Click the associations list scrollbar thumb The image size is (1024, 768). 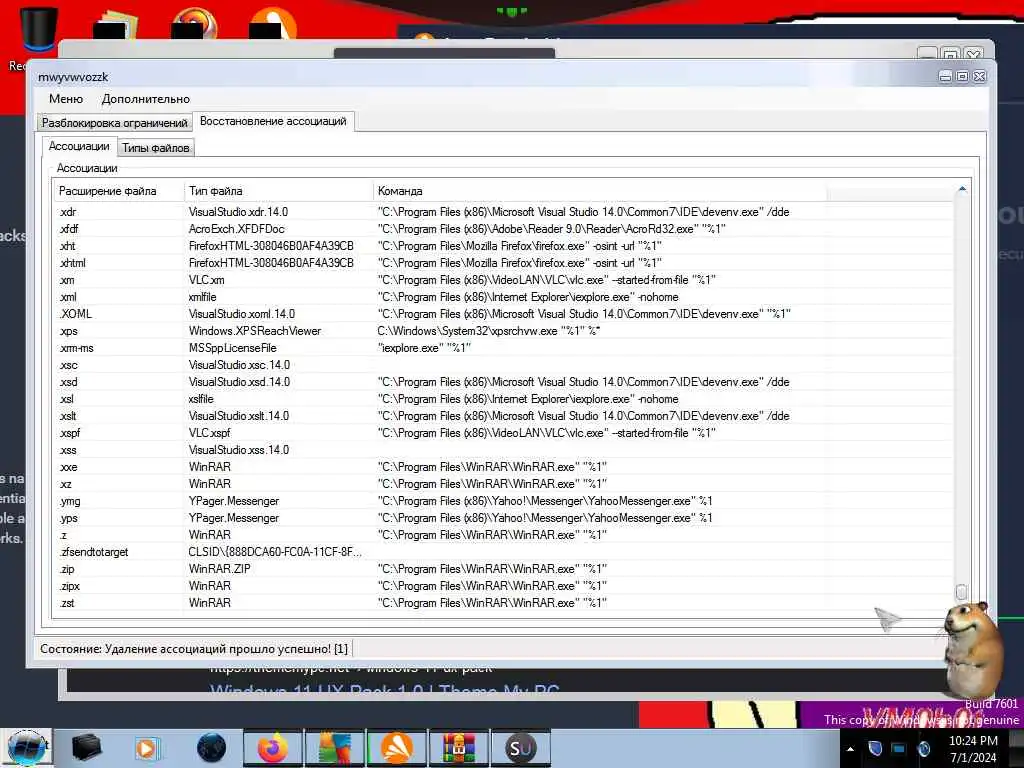tap(961, 592)
